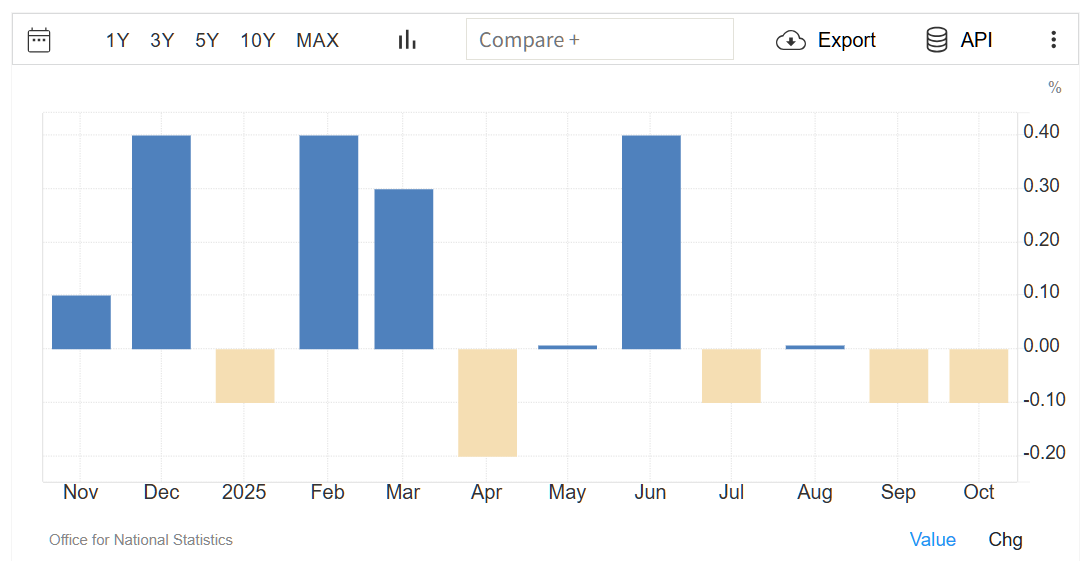
Task: Click the cloud download Export icon
Action: (791, 40)
